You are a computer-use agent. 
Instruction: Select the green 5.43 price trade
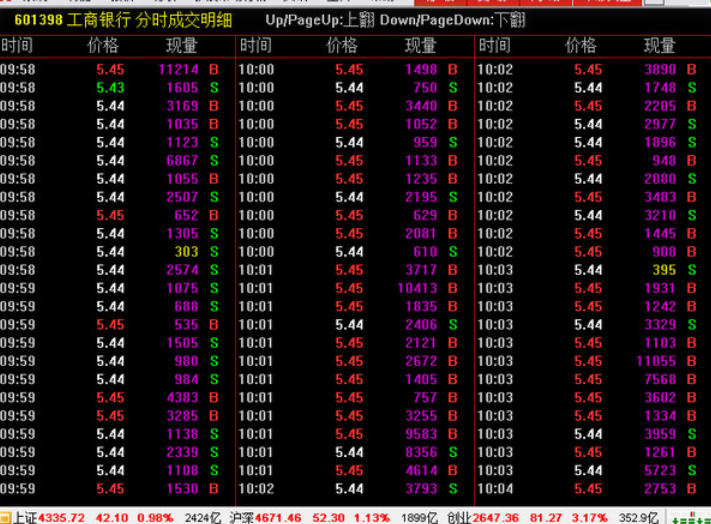point(110,88)
